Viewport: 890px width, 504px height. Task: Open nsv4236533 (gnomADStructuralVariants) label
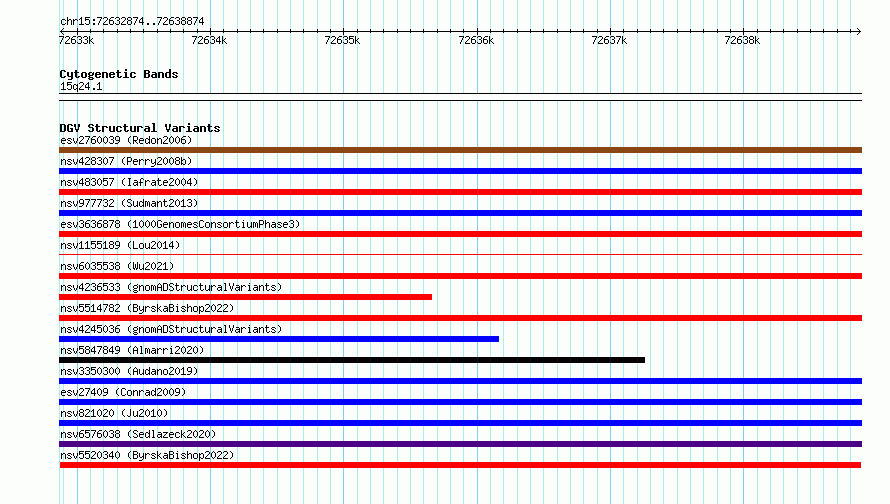(x=171, y=287)
